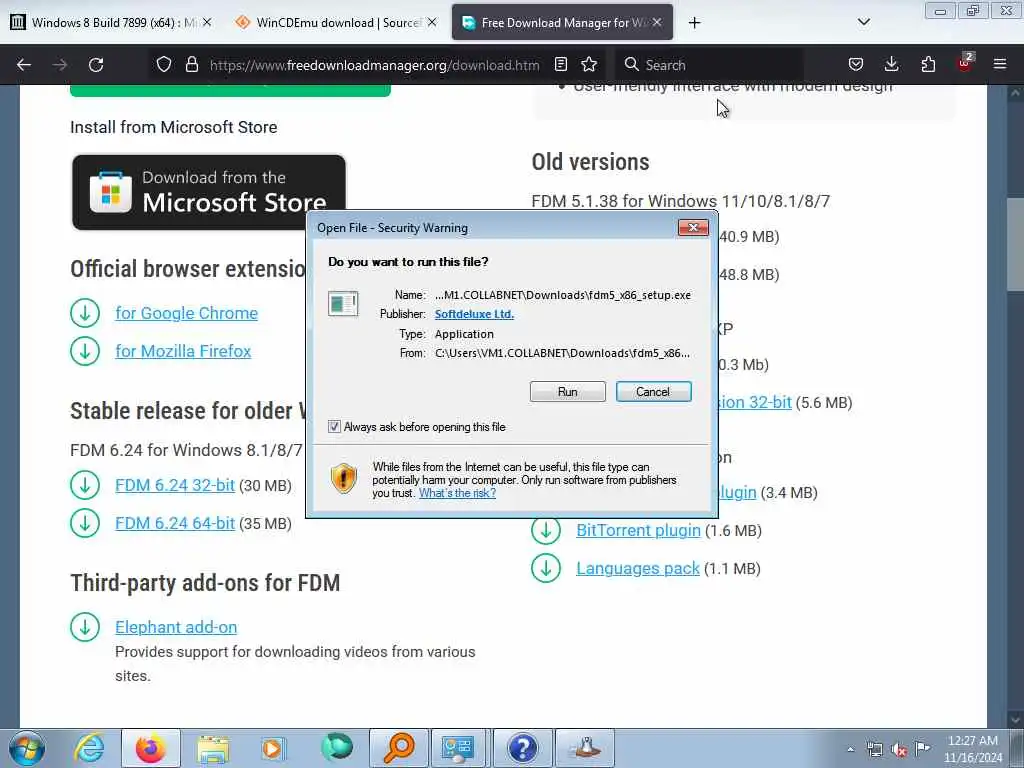Open the Languages pack link
The image size is (1024, 768).
pos(637,568)
